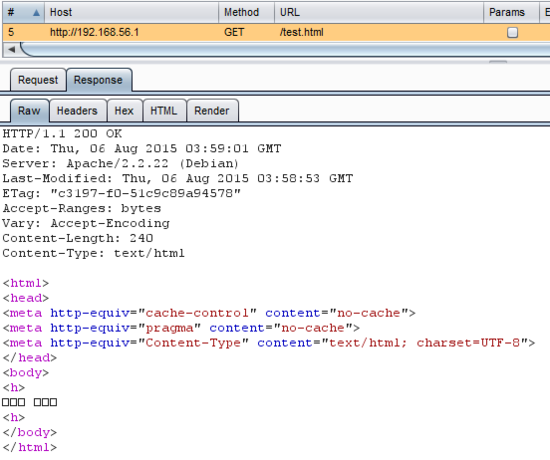Sort table by Method column
The height and width of the screenshot is (460, 550).
(x=246, y=12)
